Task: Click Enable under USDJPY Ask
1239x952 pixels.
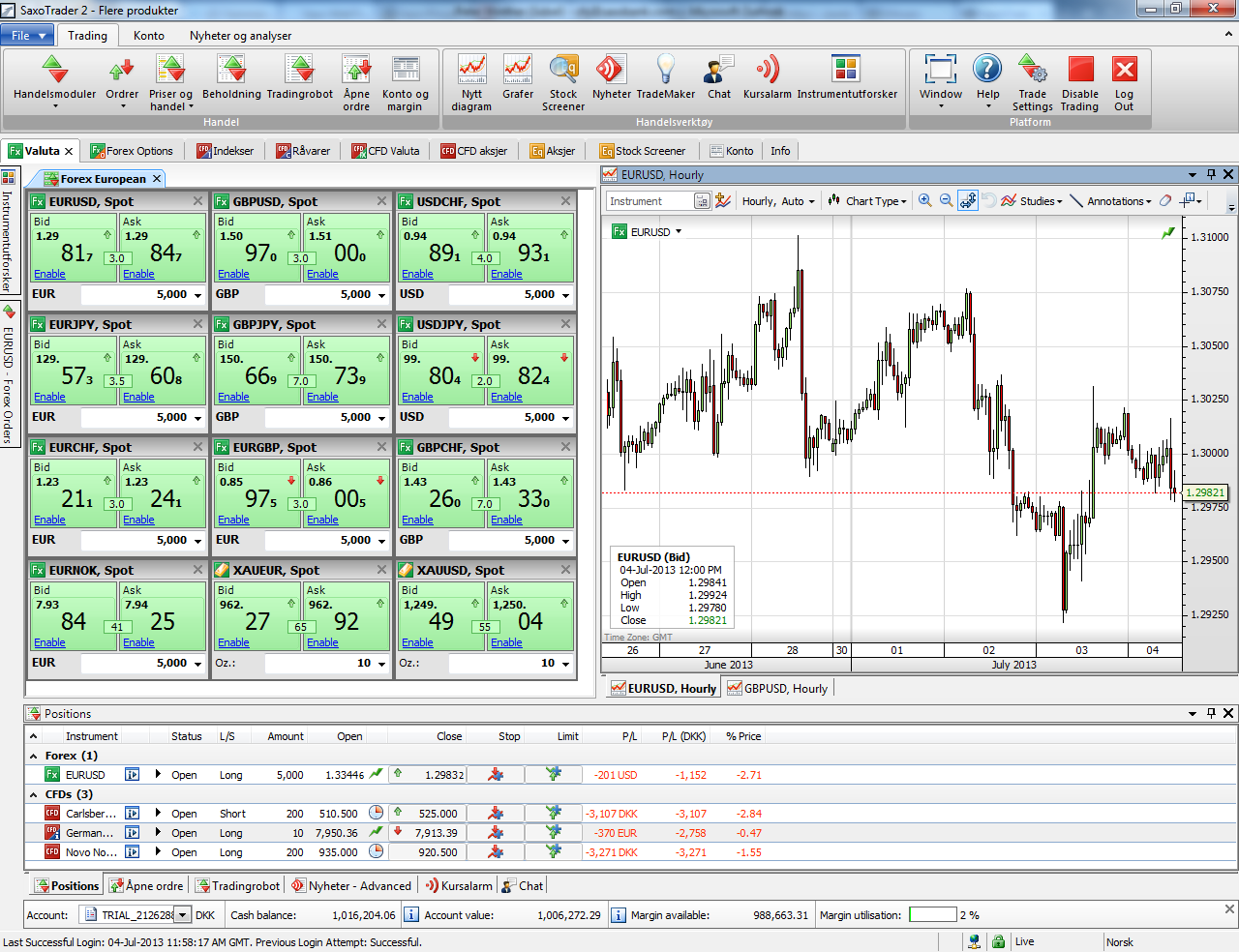Action: [506, 397]
